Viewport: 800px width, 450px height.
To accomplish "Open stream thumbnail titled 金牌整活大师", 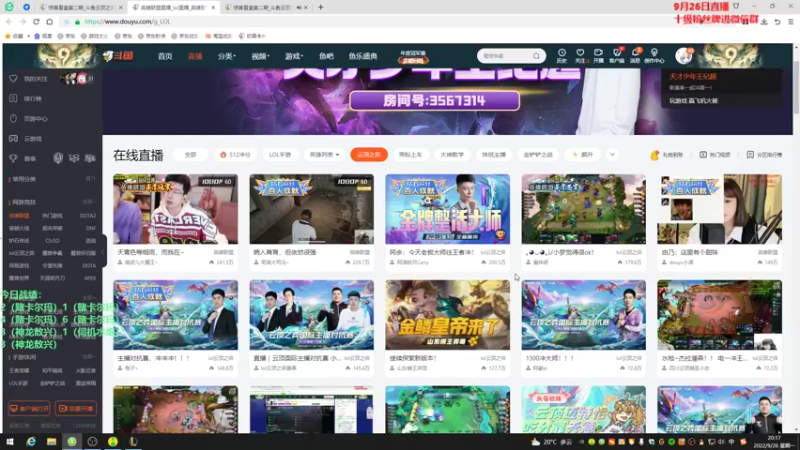I will pyautogui.click(x=447, y=209).
